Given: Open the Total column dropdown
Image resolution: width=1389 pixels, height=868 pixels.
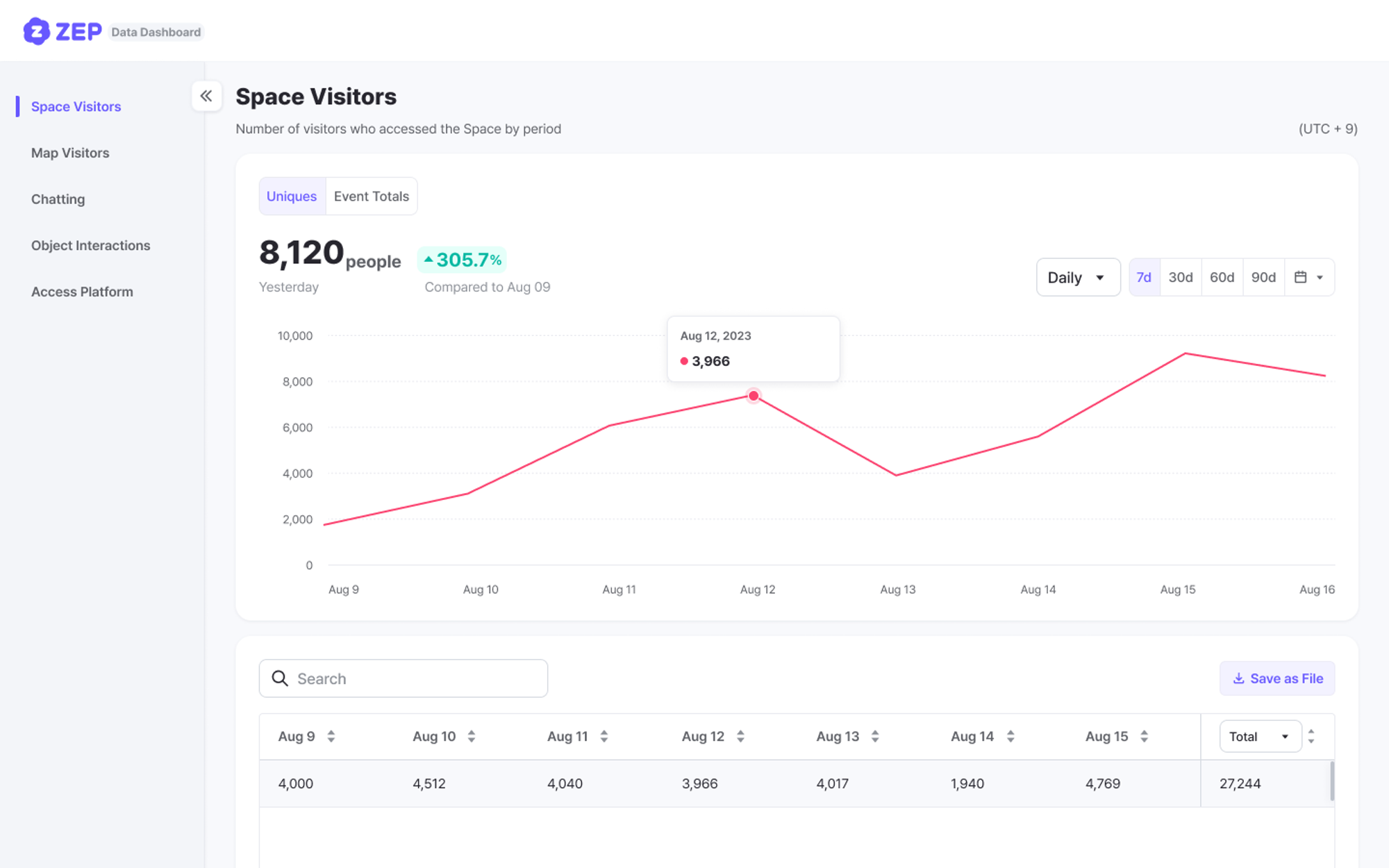Looking at the screenshot, I should pyautogui.click(x=1260, y=736).
